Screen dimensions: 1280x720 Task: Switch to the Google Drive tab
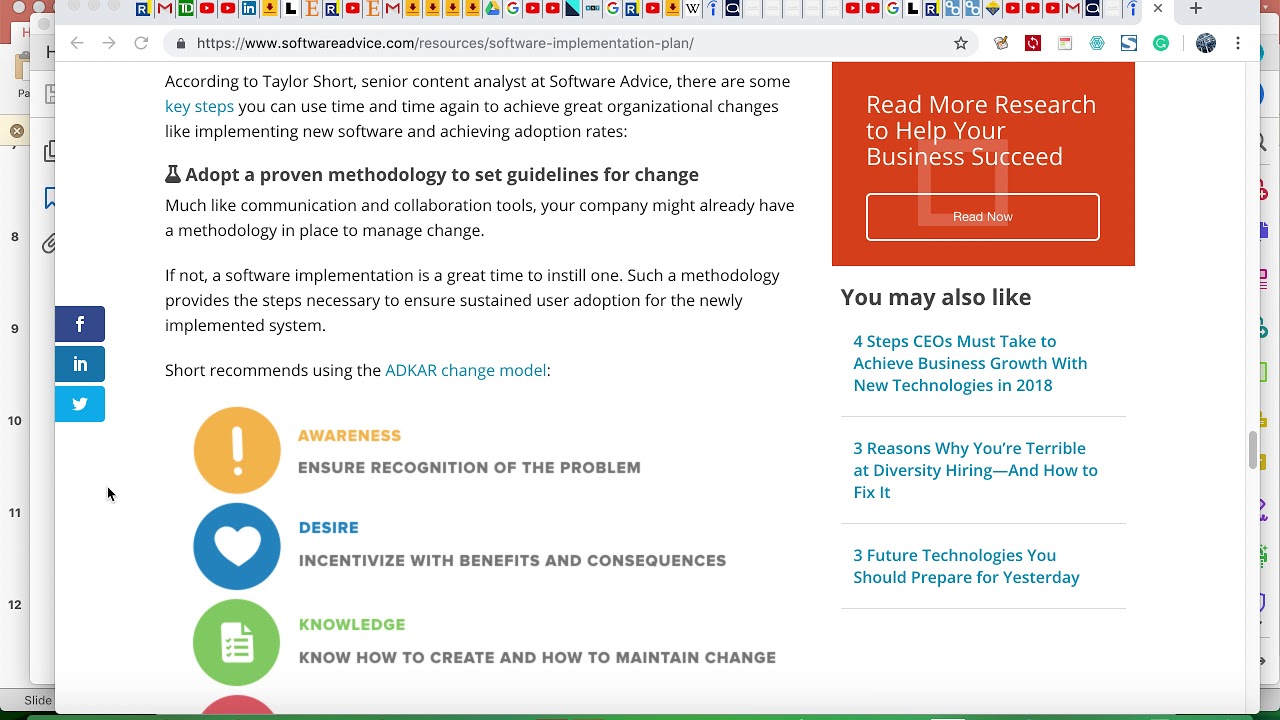click(x=492, y=9)
